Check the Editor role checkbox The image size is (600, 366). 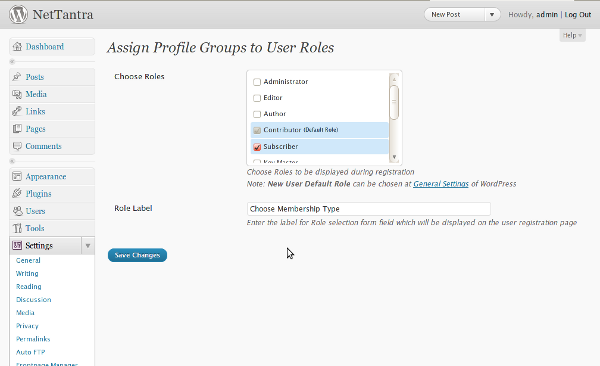click(257, 98)
